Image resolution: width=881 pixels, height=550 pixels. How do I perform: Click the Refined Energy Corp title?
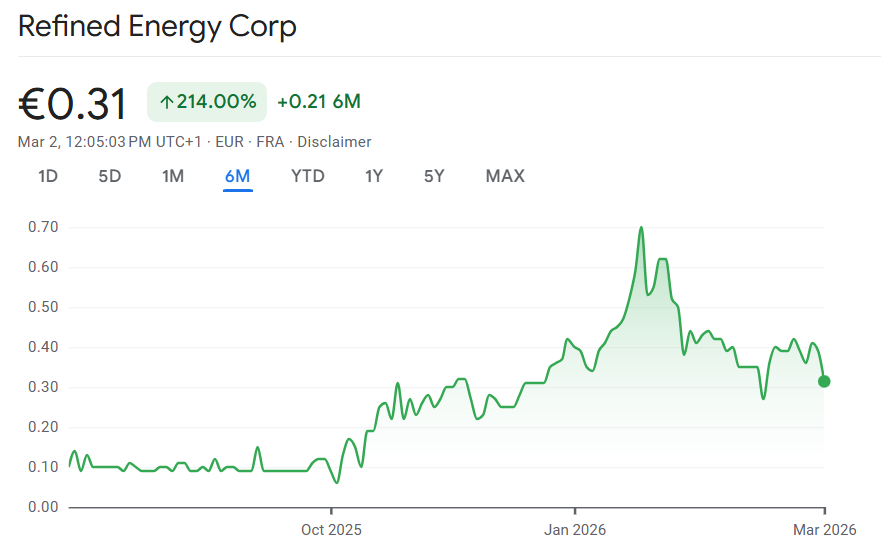tap(157, 27)
